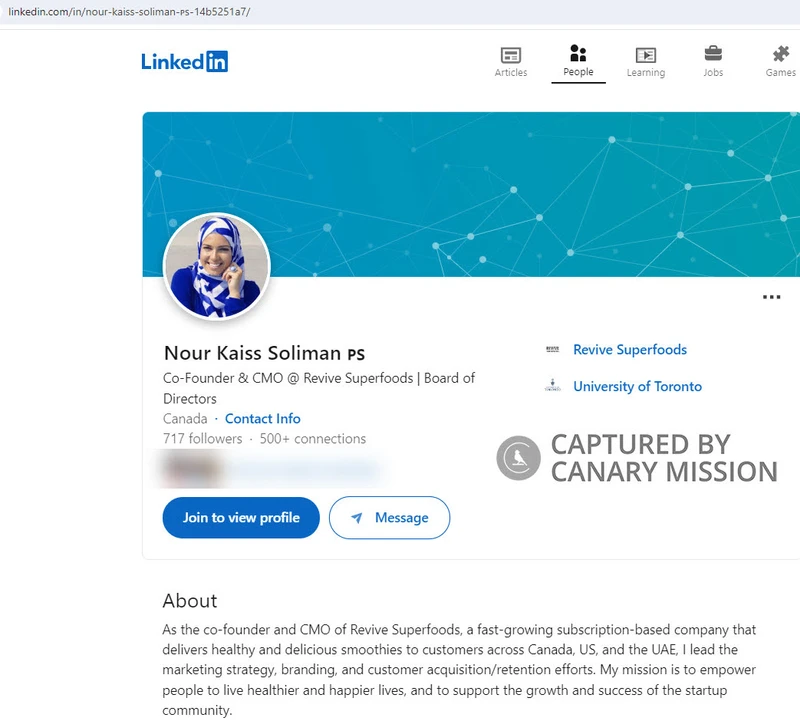Viewport: 800px width, 721px height.
Task: Click the Join to view profile button
Action: (241, 517)
